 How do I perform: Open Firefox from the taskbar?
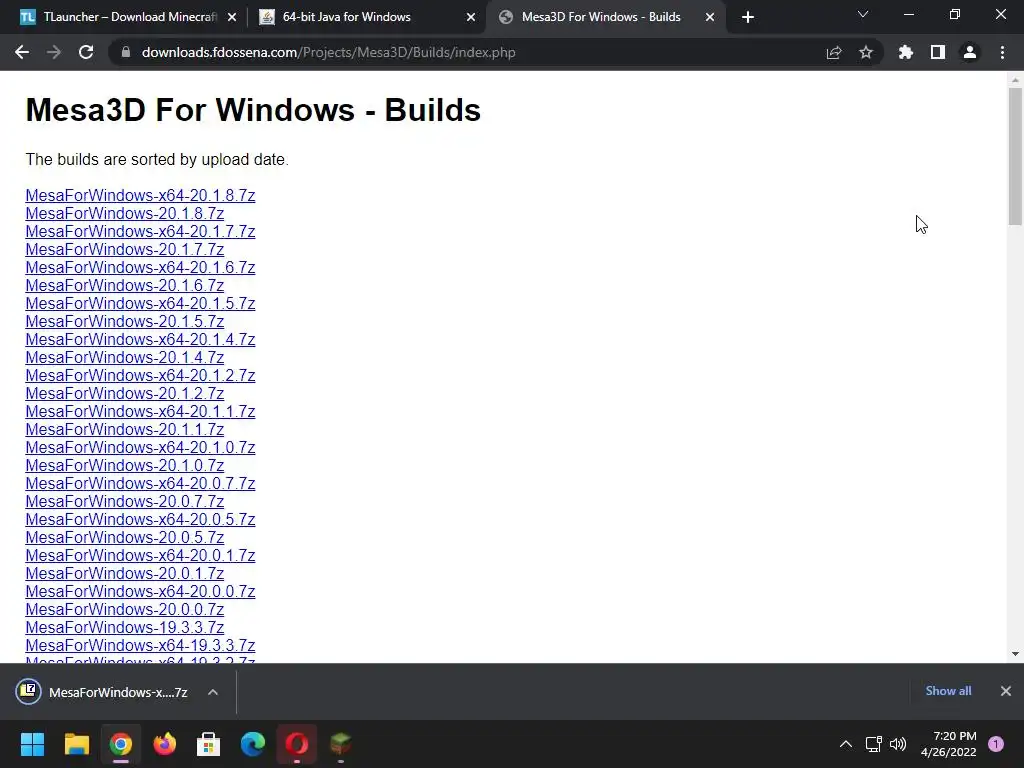click(x=165, y=744)
